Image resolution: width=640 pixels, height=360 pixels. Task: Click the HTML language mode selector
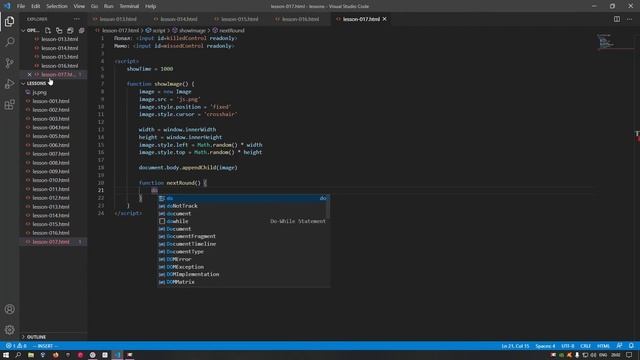[603, 346]
